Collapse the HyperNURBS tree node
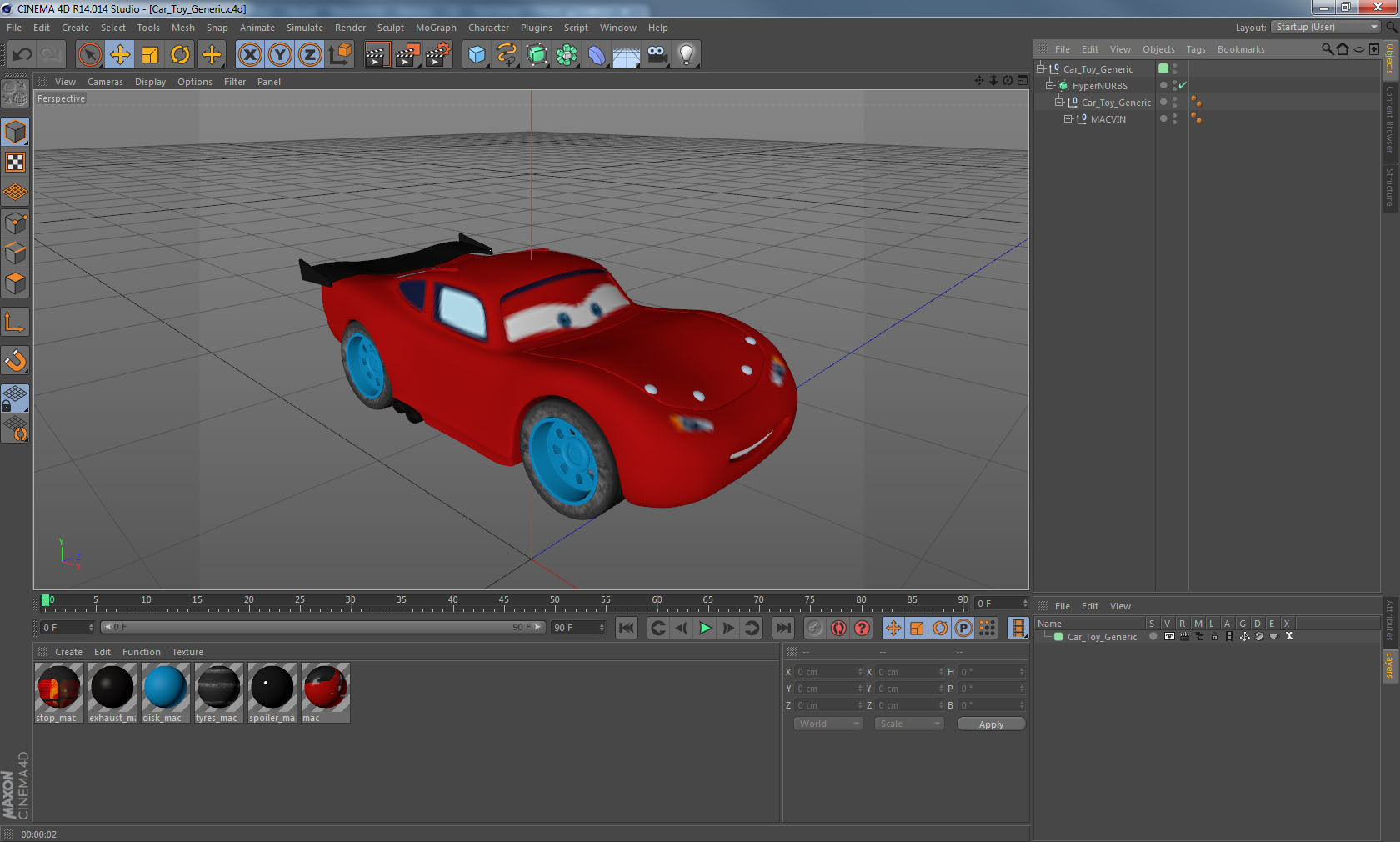 coord(1050,85)
